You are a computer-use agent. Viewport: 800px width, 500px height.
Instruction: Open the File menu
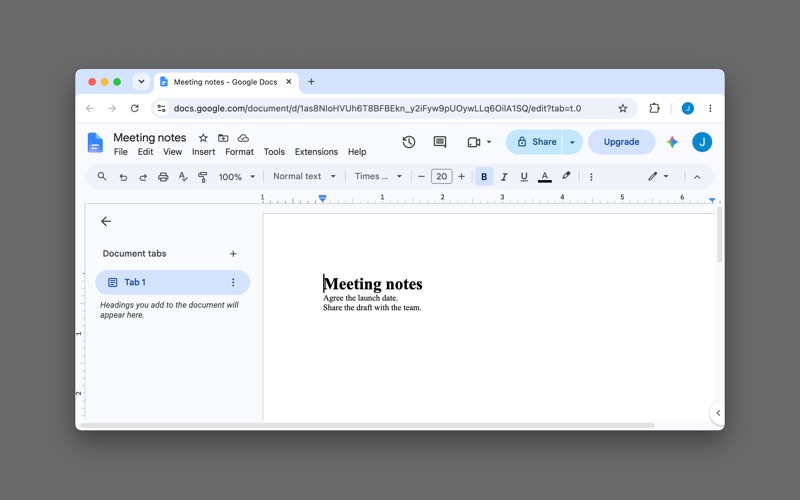121,152
